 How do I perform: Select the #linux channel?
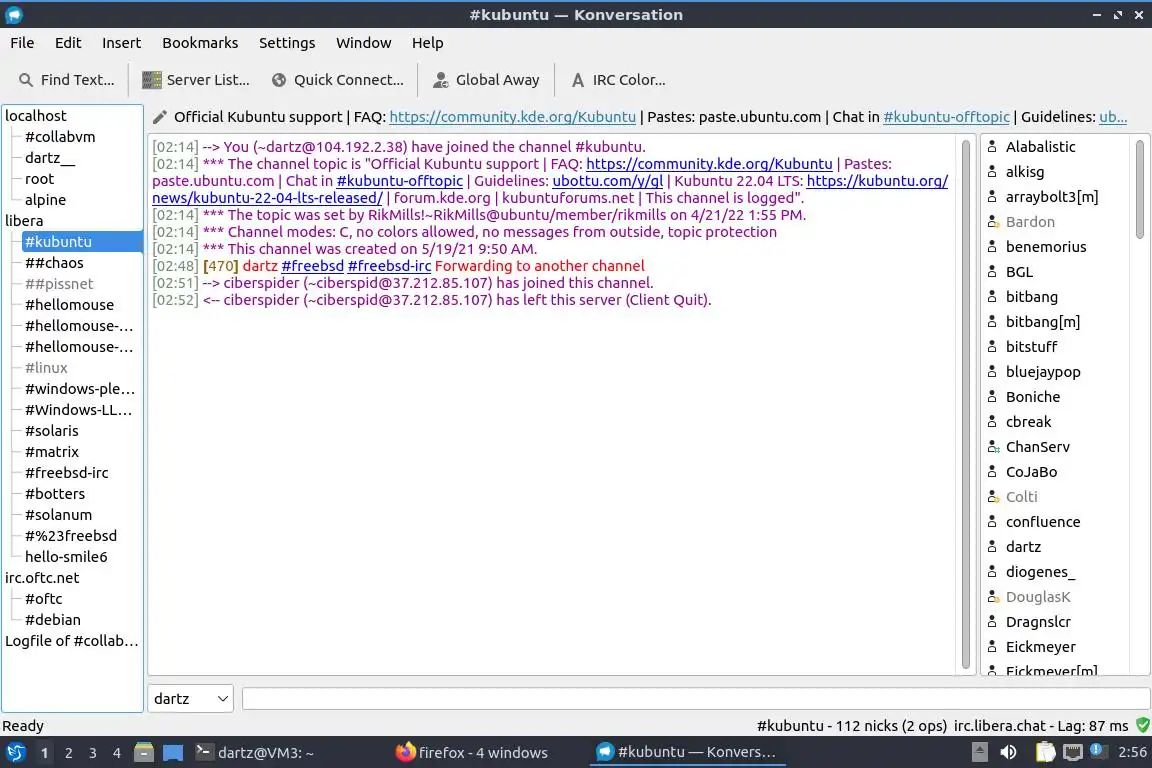tap(46, 367)
